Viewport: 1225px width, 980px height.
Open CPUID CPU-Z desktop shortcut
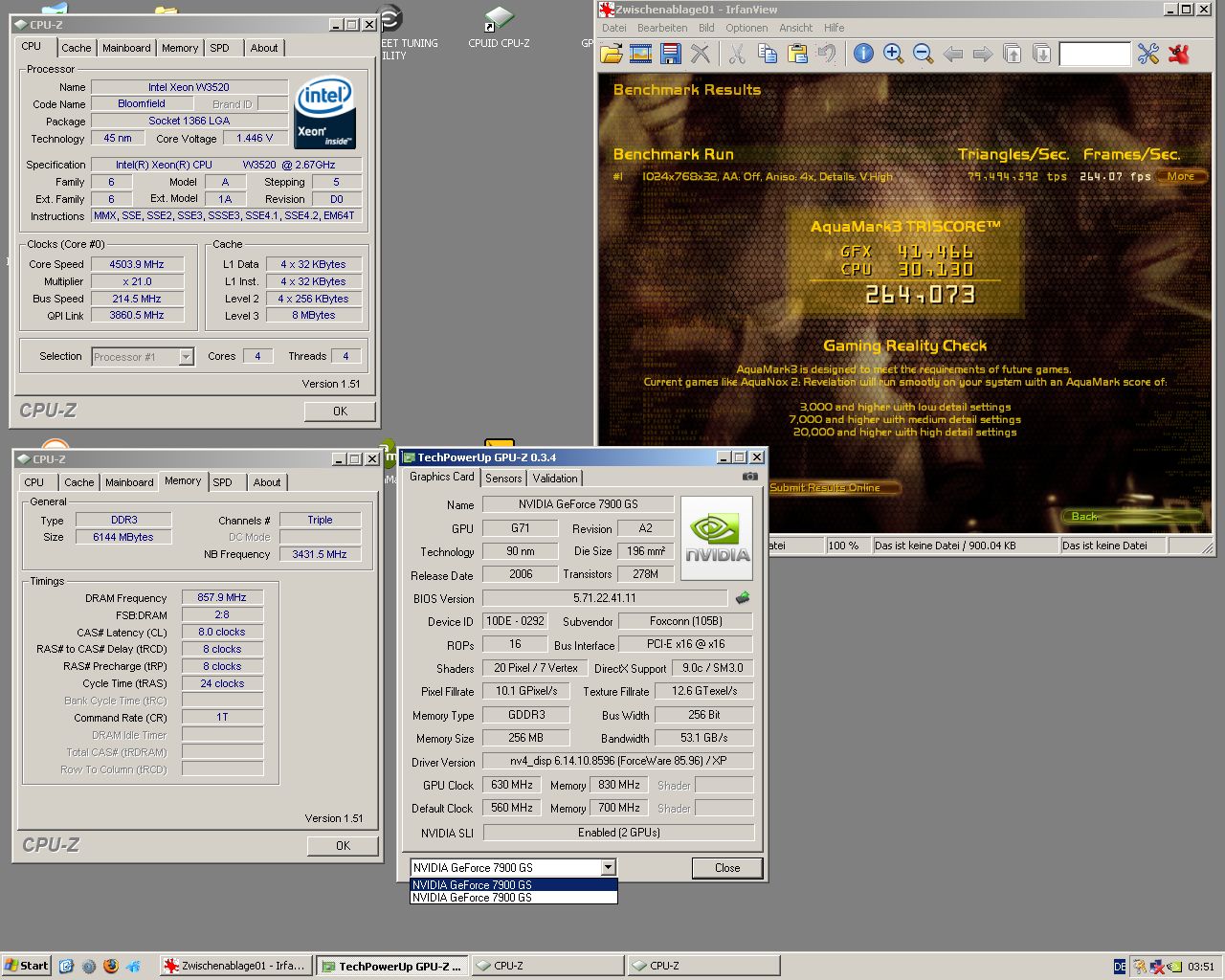(x=499, y=29)
